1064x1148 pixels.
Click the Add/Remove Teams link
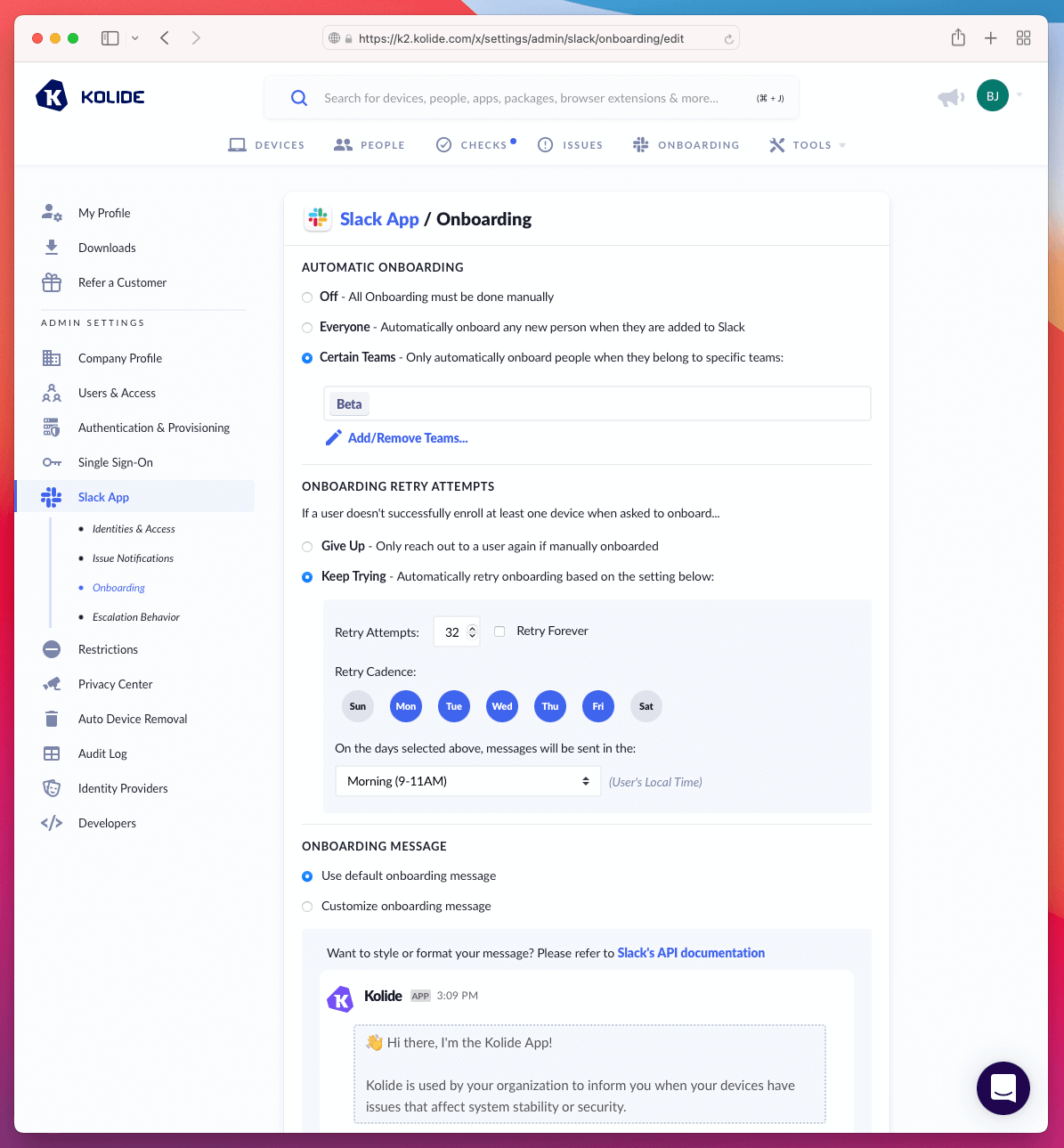(x=408, y=437)
